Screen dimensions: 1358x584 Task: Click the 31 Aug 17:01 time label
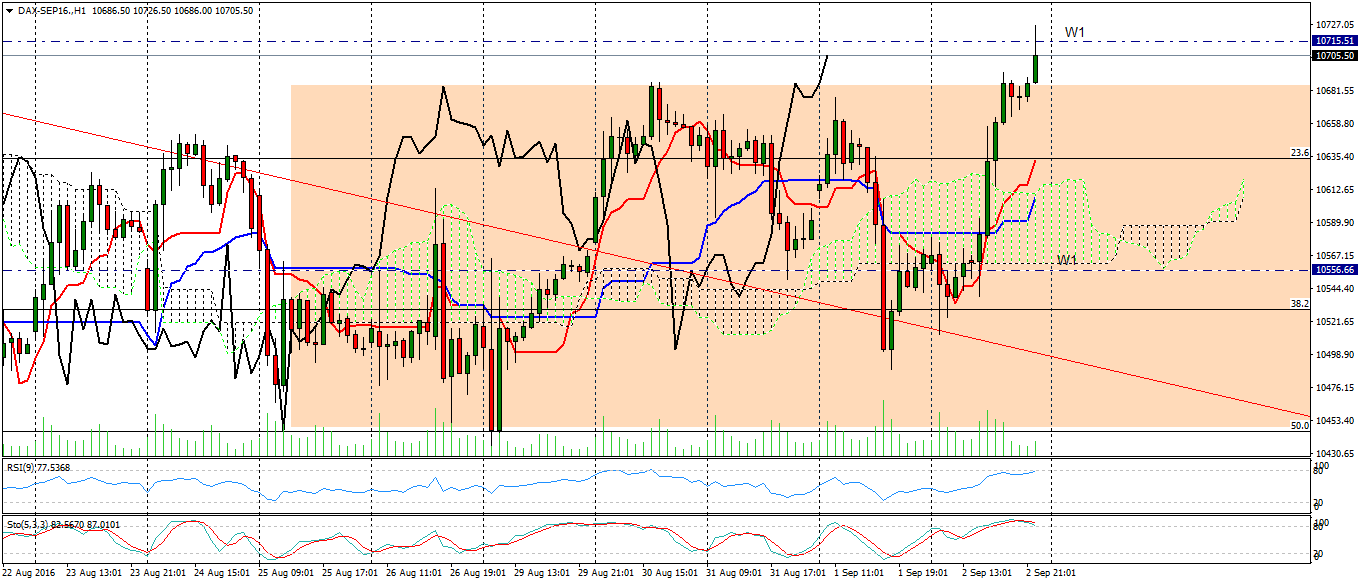click(x=797, y=573)
